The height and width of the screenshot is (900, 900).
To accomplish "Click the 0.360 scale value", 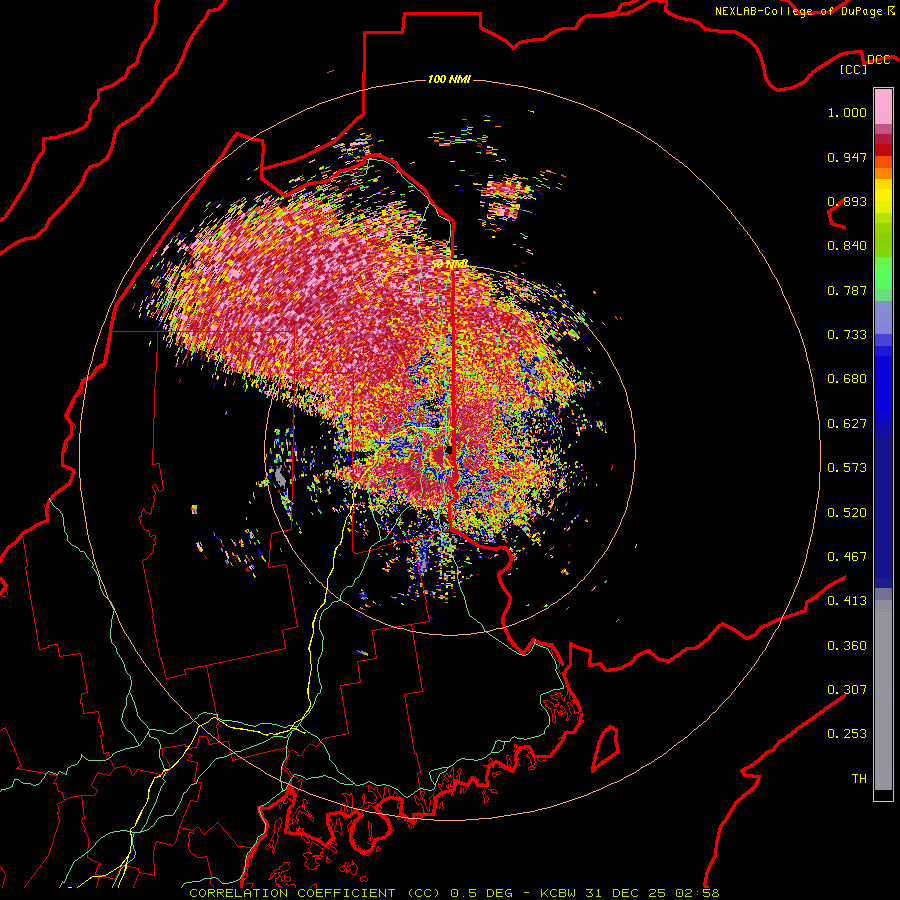I will tap(847, 646).
